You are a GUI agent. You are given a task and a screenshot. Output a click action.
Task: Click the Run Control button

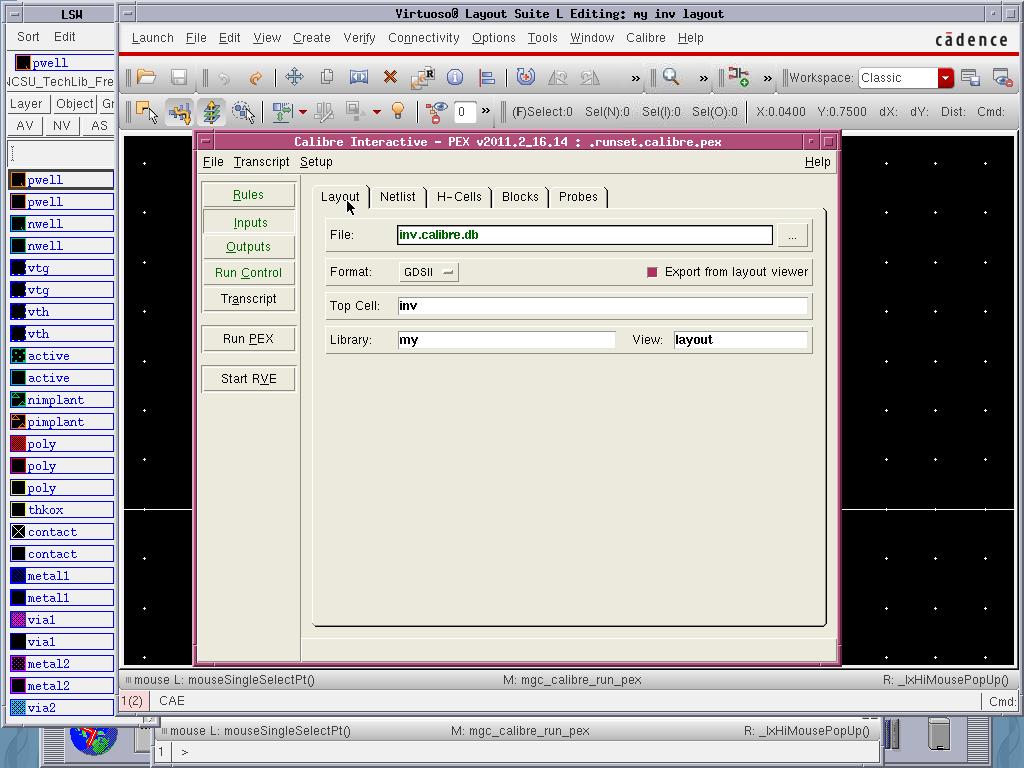pyautogui.click(x=248, y=273)
